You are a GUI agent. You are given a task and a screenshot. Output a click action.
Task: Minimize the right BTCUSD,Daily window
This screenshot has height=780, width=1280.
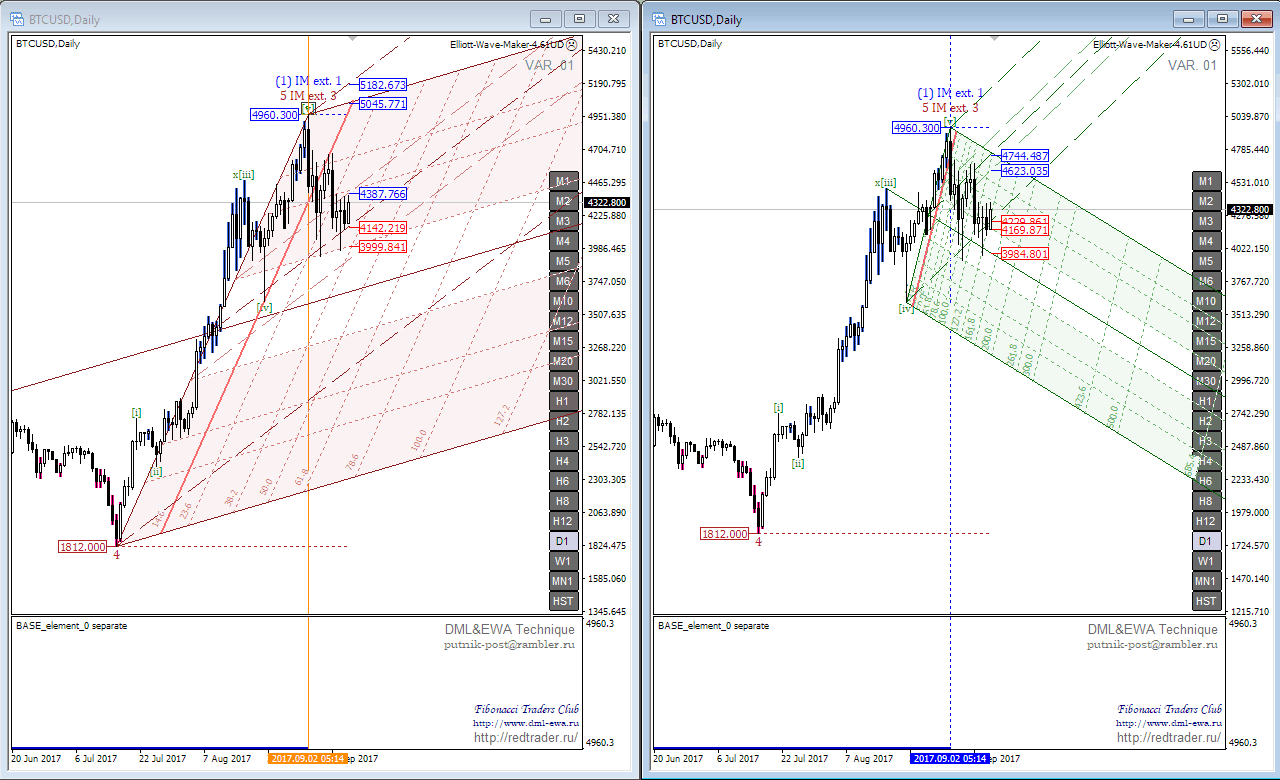click(x=1188, y=18)
